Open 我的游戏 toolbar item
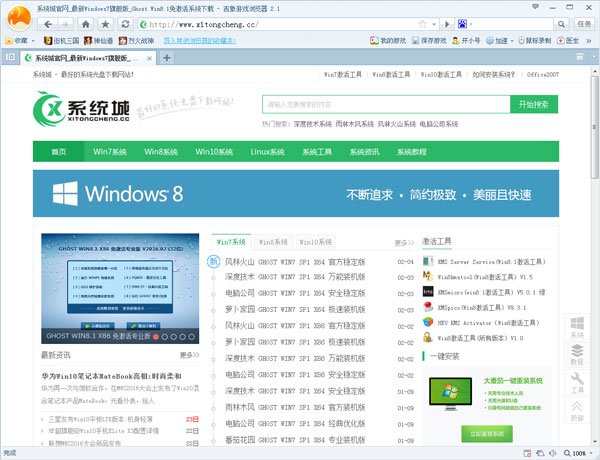 coord(388,41)
